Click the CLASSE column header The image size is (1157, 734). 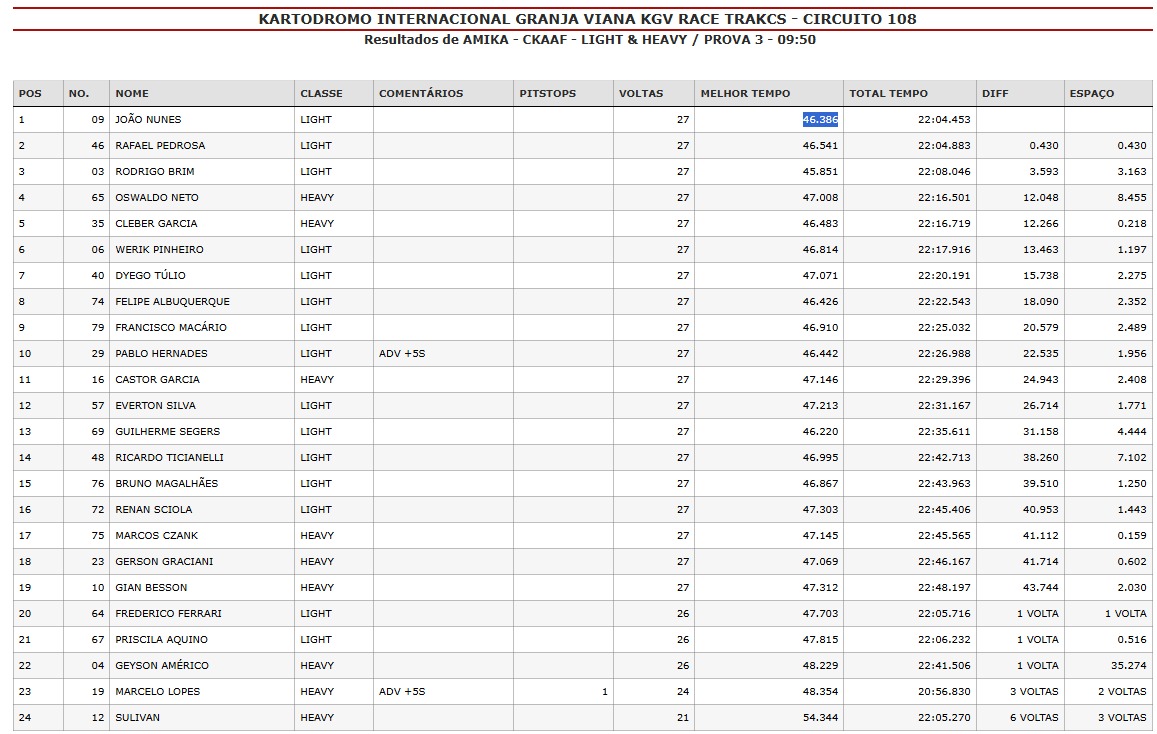tap(334, 94)
